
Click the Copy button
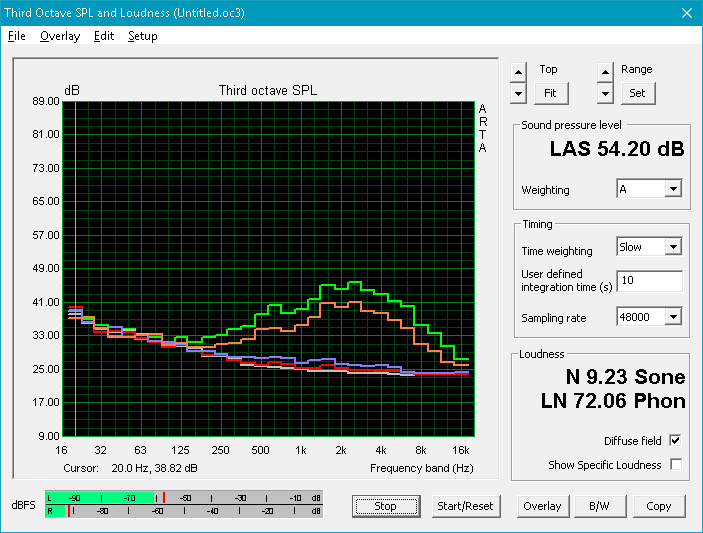coord(659,506)
